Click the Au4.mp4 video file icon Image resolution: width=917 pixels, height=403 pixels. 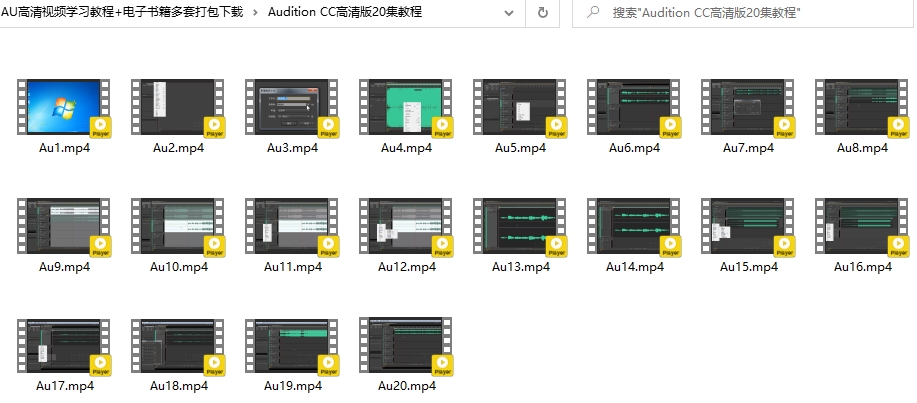coord(406,107)
